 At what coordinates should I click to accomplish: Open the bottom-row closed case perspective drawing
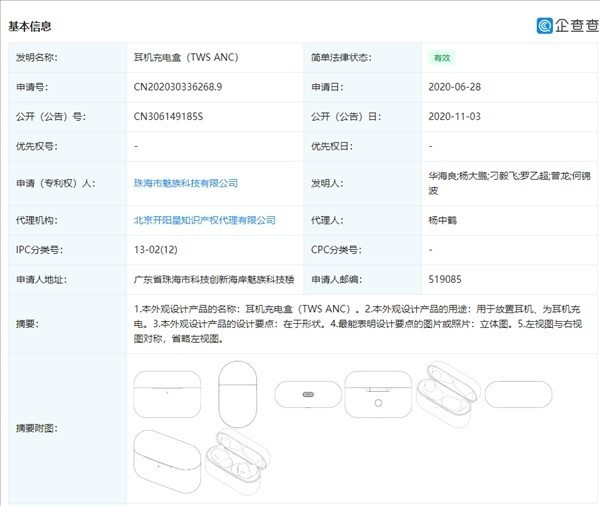tap(167, 462)
